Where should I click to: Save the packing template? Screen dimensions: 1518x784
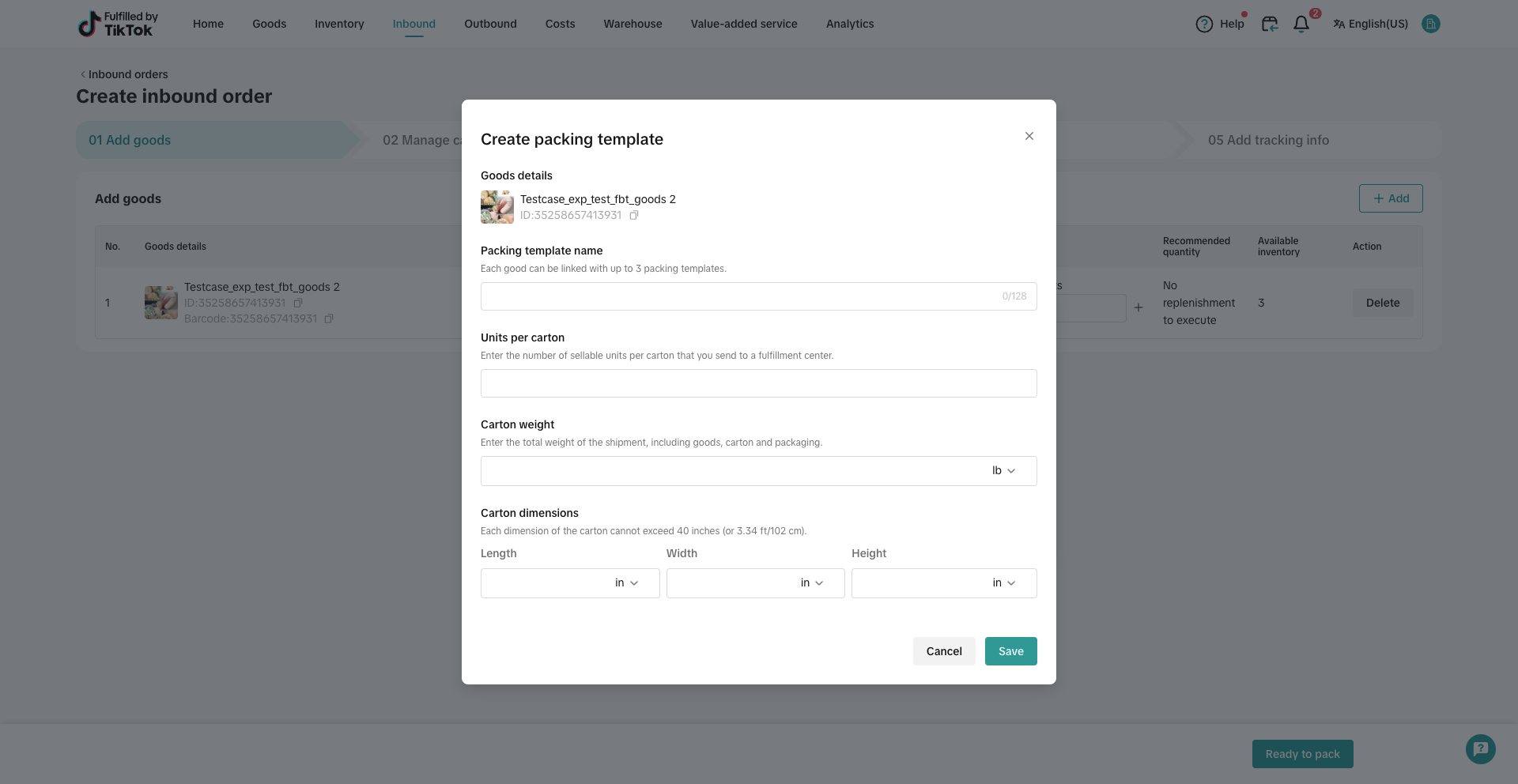[1010, 651]
